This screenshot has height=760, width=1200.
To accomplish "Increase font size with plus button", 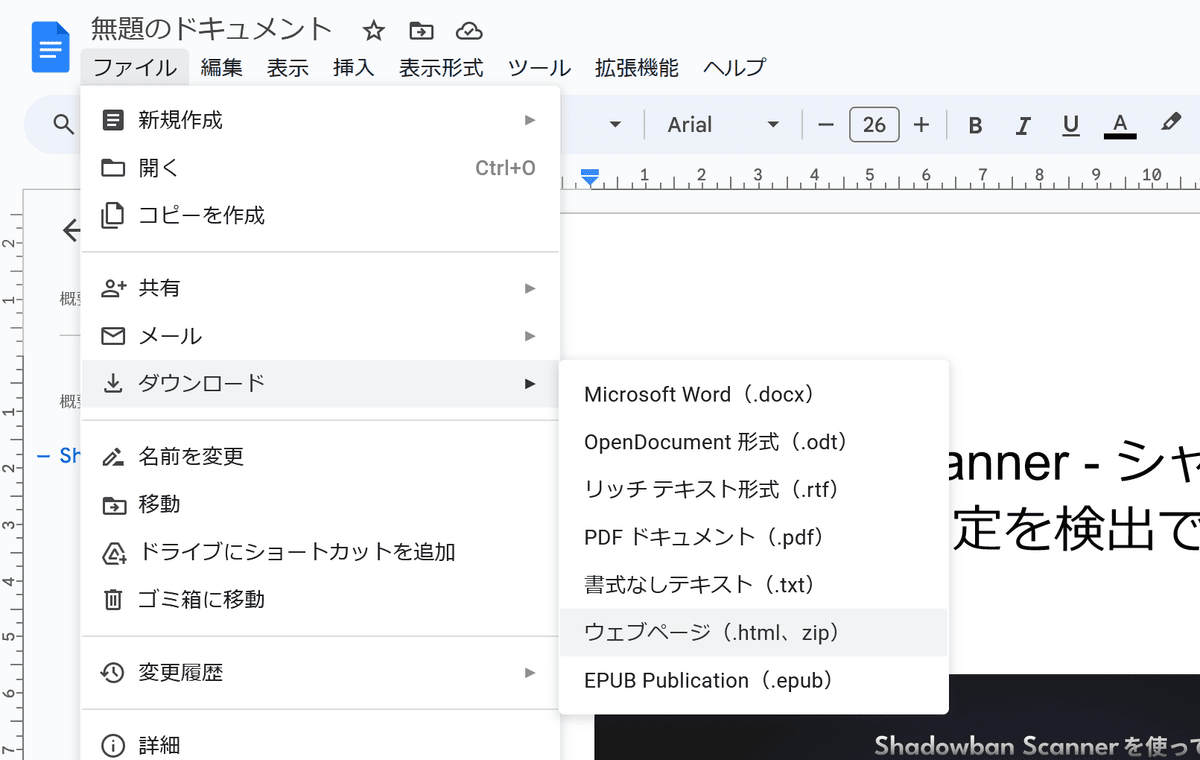I will [922, 125].
